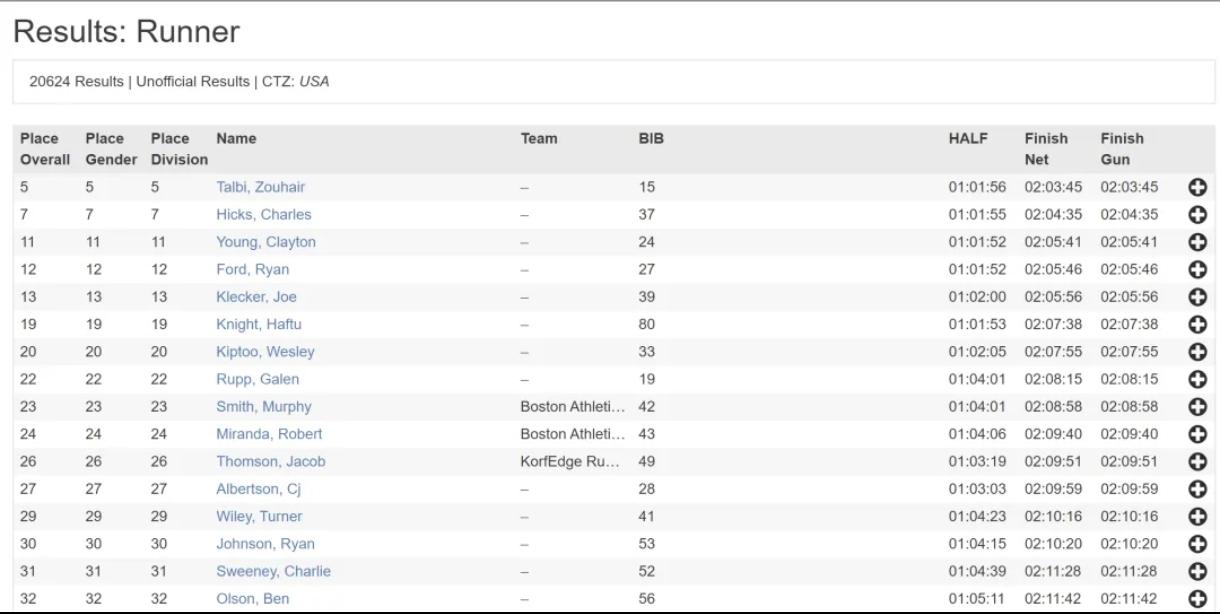Click plus icon in Young, Clayton row
Viewport: 1220px width, 614px height.
click(x=1197, y=242)
